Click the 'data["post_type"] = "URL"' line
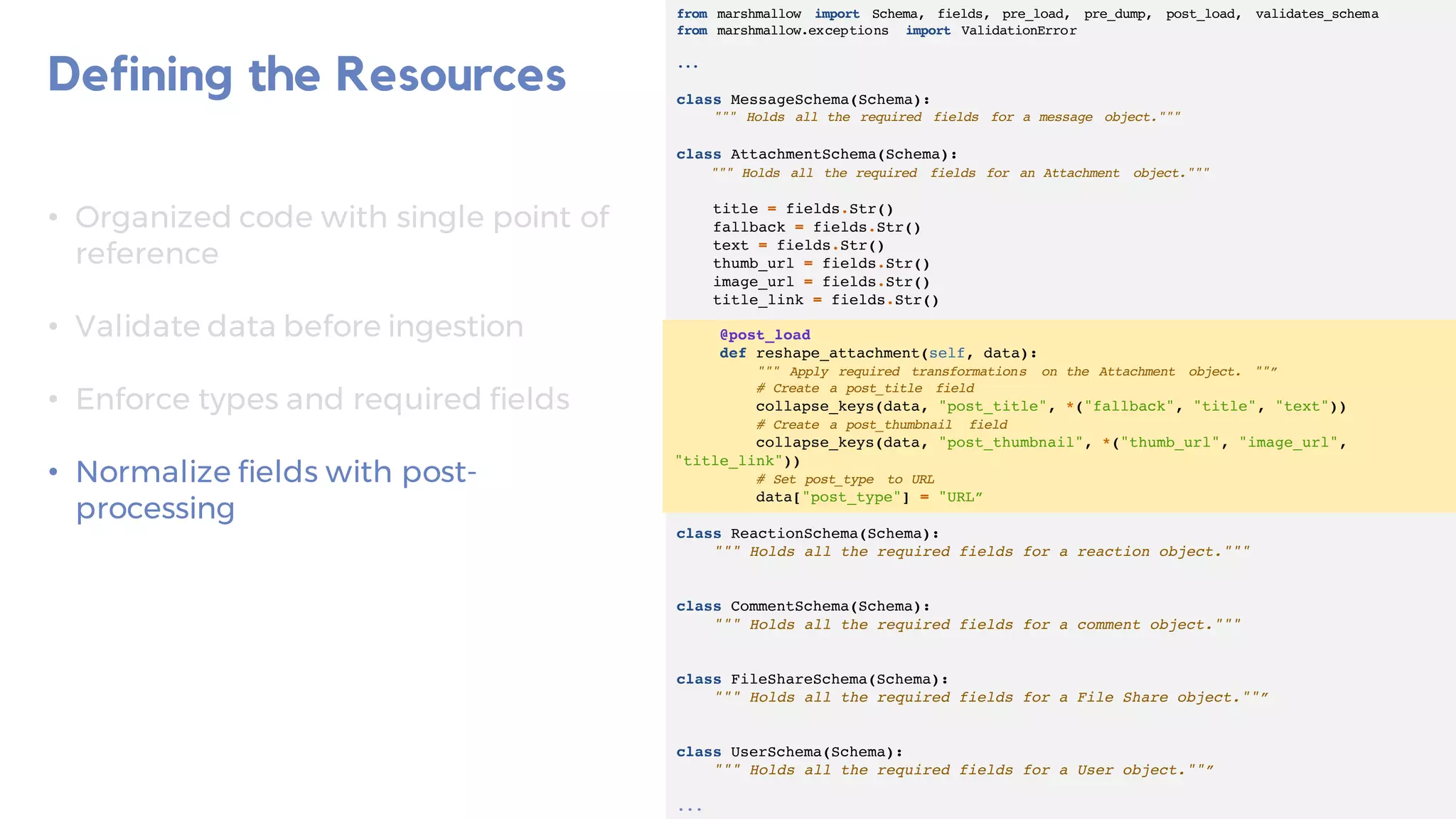Viewport: 1456px width, 819px height. (x=869, y=498)
